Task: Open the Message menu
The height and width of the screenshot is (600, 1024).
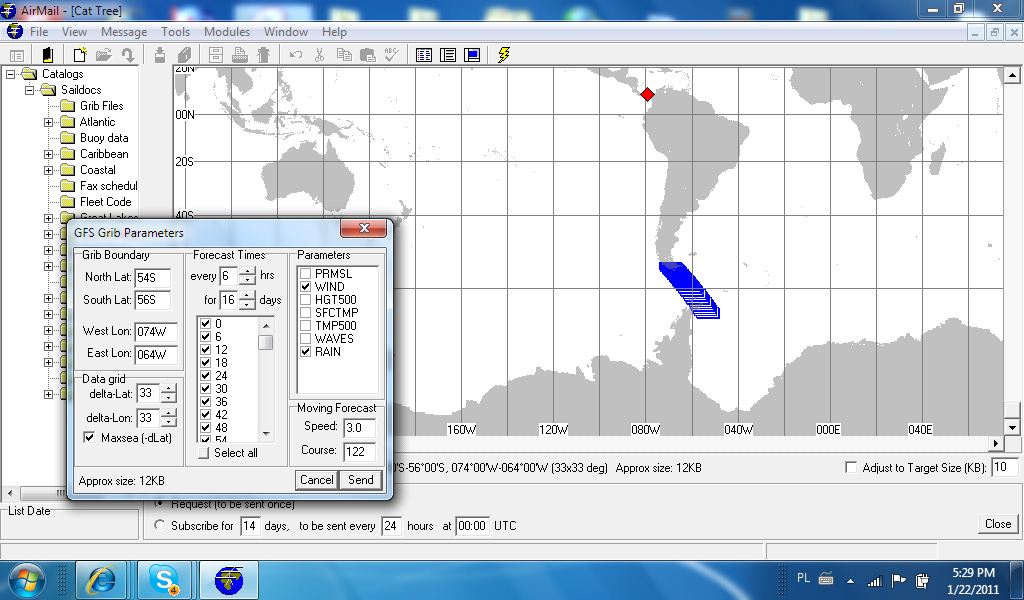Action: pyautogui.click(x=124, y=32)
